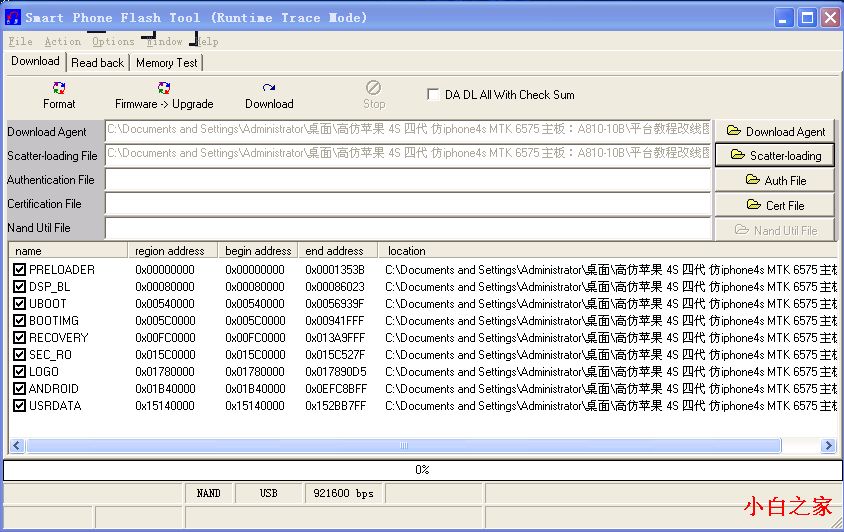Click the app icon in the title bar
Image resolution: width=844 pixels, height=532 pixels.
(12, 17)
